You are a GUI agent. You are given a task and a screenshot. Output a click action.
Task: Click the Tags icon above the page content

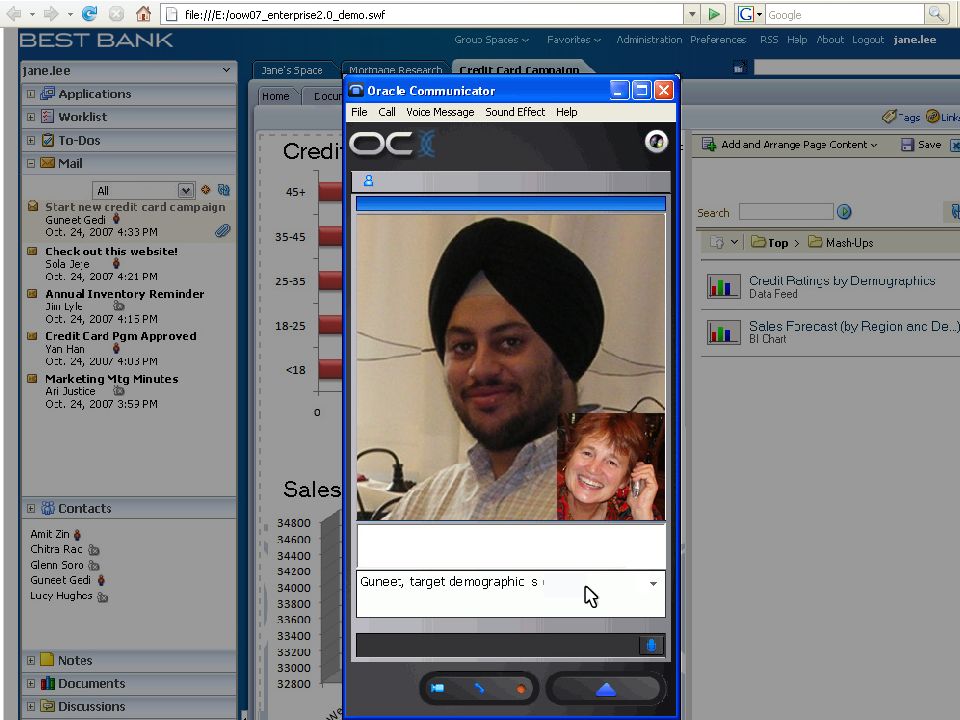pos(890,116)
